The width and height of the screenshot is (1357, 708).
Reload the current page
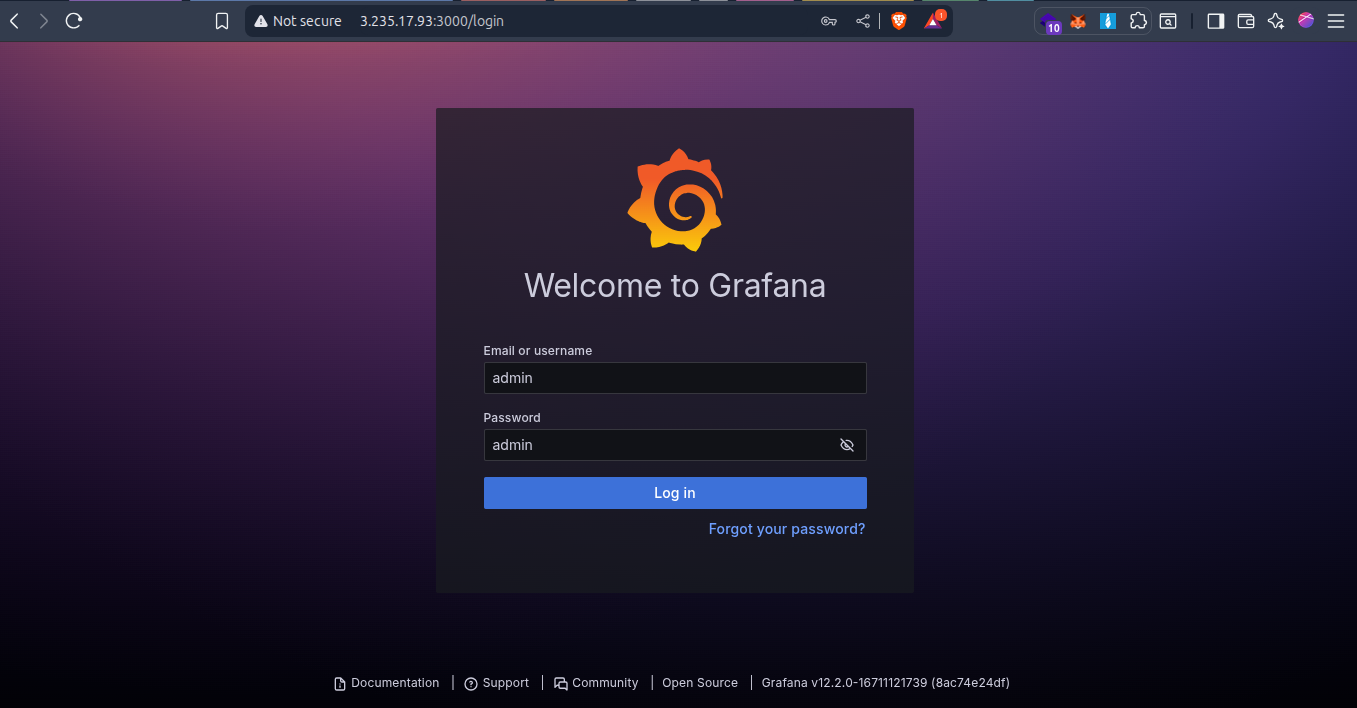[73, 21]
